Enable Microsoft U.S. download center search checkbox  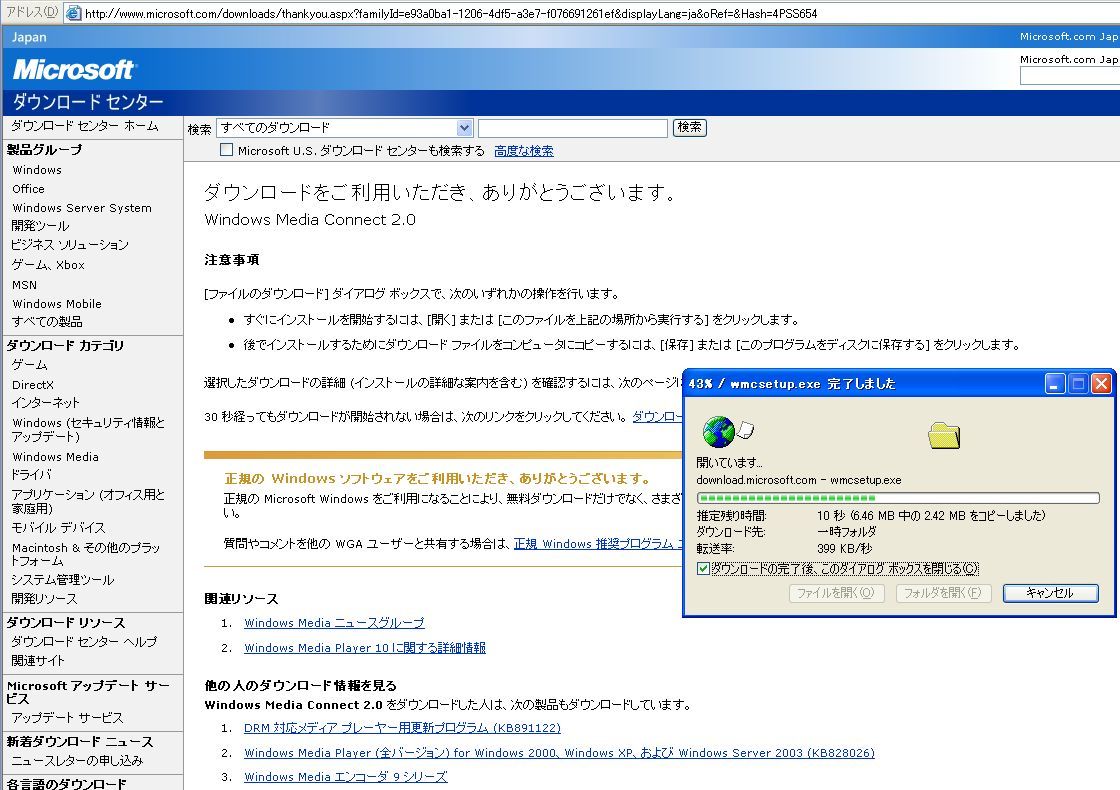(226, 150)
